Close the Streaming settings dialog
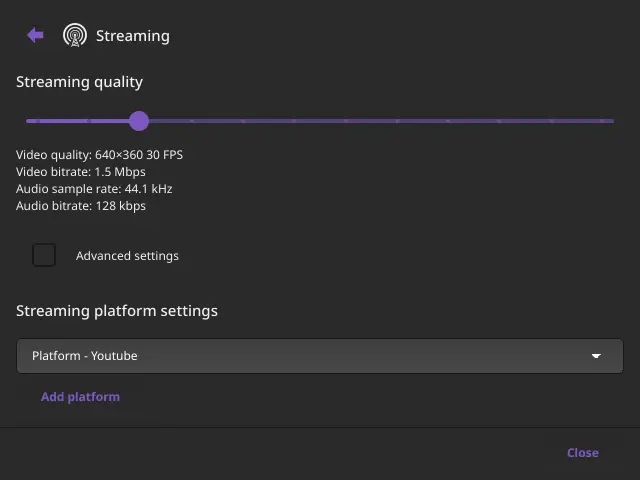 582,453
